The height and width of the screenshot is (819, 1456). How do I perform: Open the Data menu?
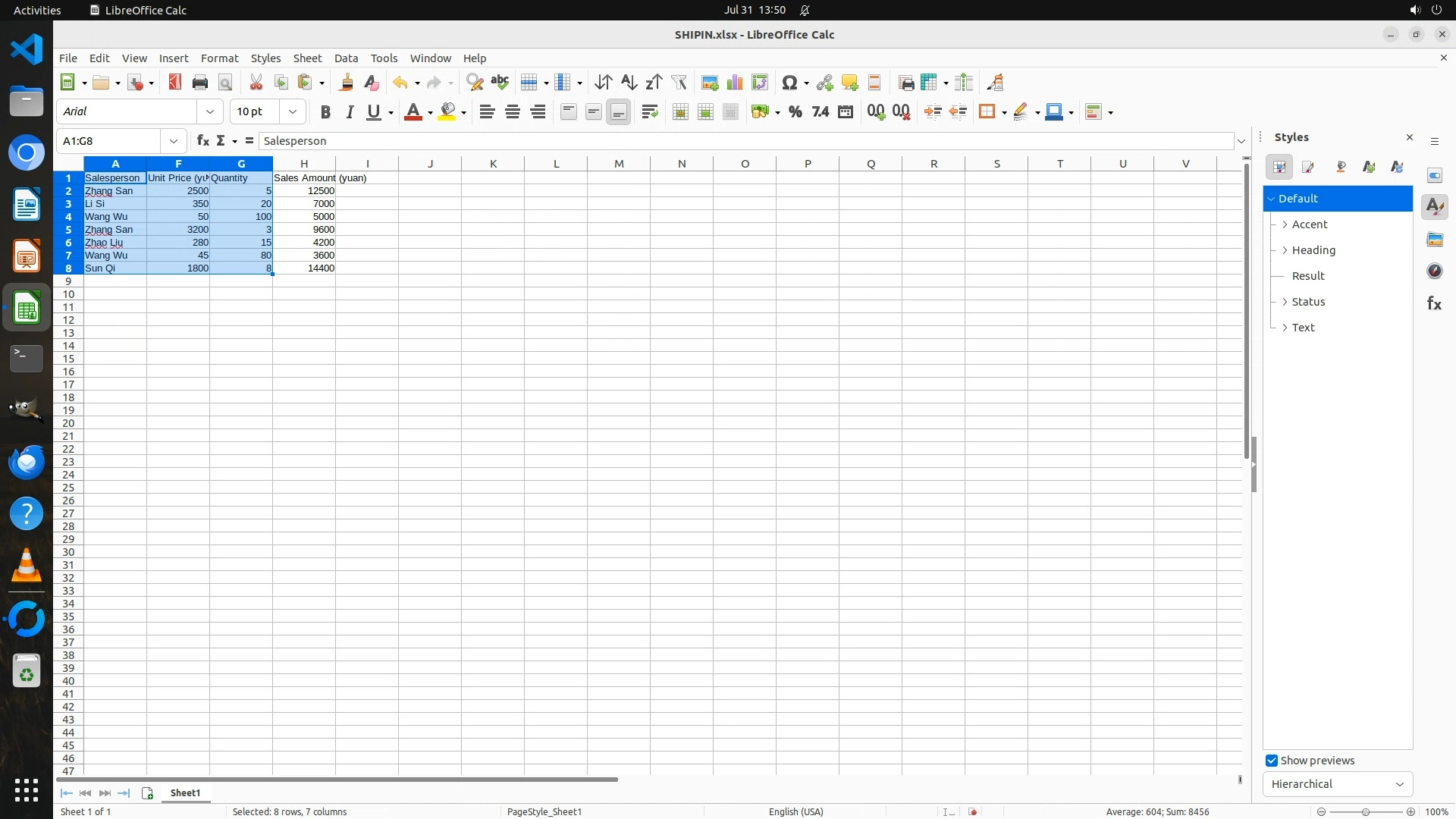coord(346,58)
